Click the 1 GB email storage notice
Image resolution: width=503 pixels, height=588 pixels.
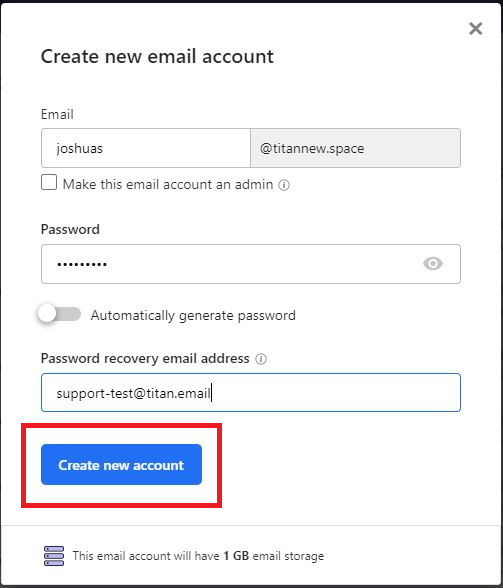click(198, 556)
